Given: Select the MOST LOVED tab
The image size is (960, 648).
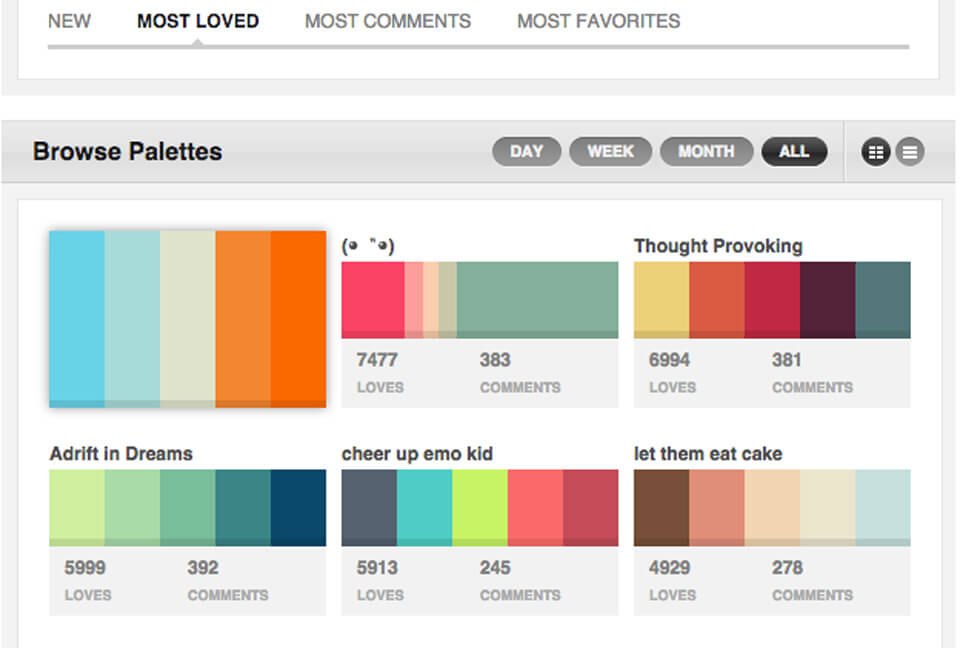Looking at the screenshot, I should tap(198, 21).
